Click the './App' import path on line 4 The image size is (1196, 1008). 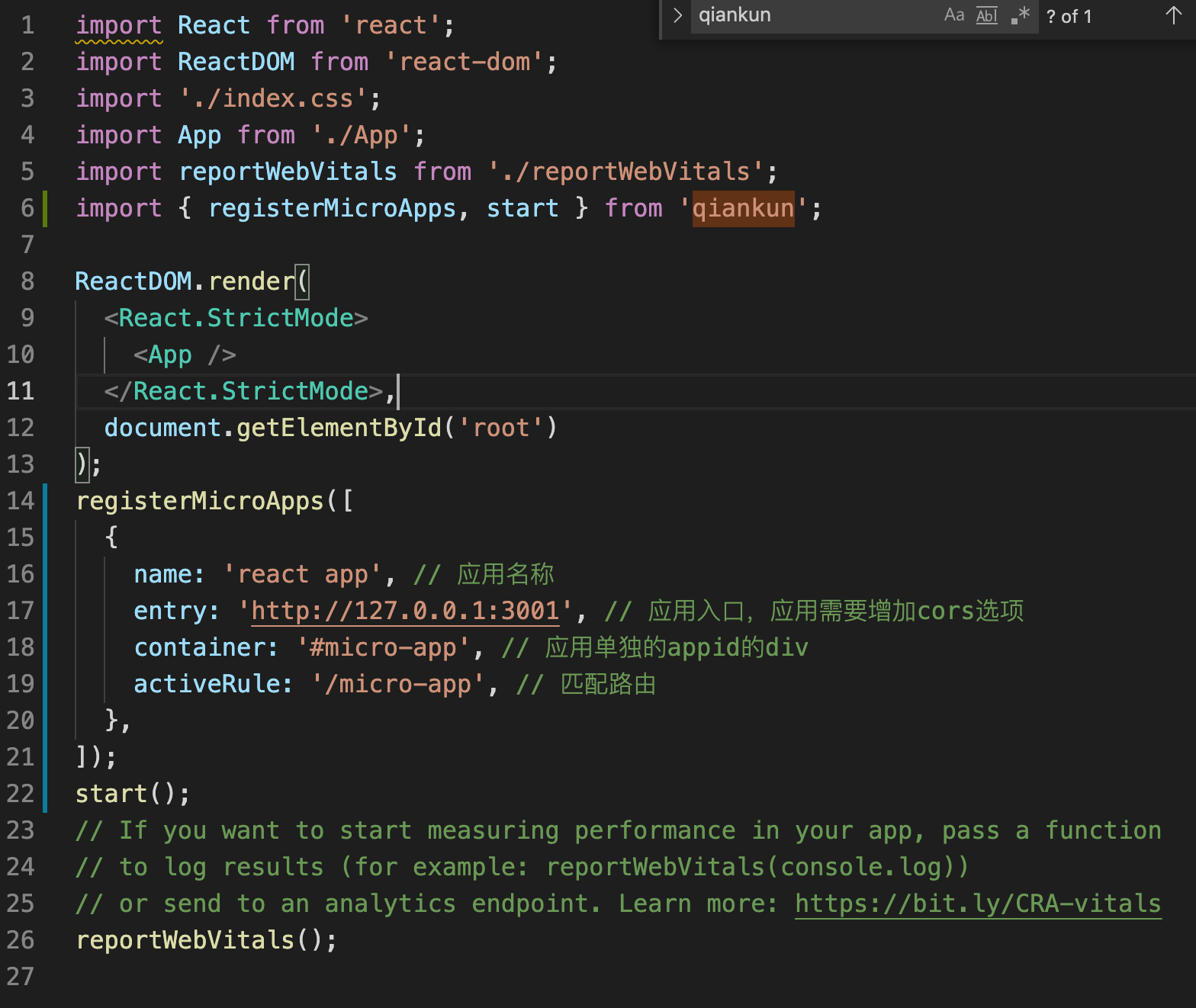pyautogui.click(x=361, y=135)
